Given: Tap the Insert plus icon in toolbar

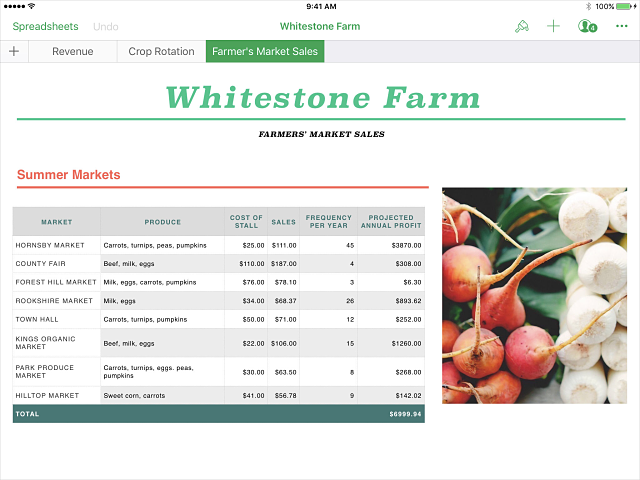Looking at the screenshot, I should 553,27.
